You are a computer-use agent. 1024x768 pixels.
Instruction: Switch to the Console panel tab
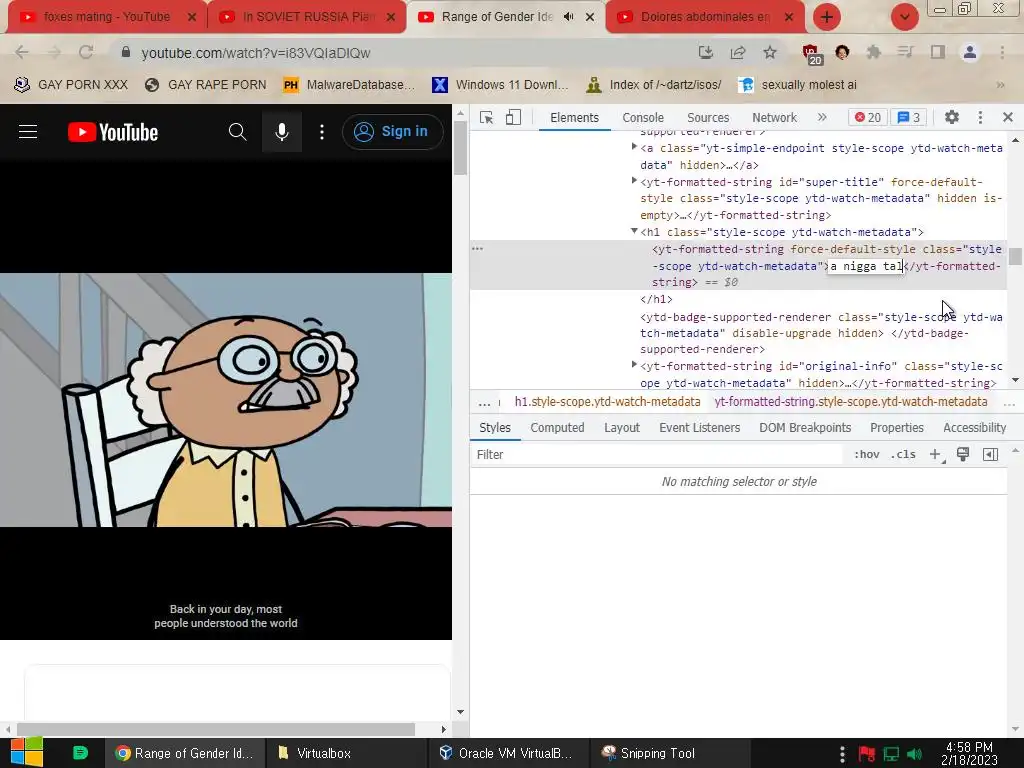pos(643,118)
